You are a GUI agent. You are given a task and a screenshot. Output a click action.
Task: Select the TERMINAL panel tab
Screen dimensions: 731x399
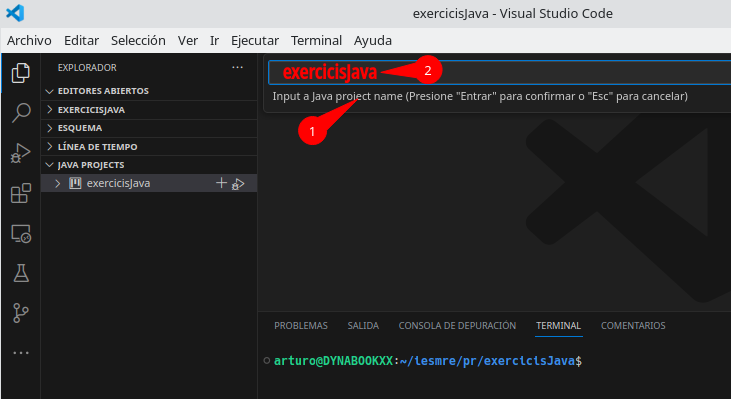(558, 325)
